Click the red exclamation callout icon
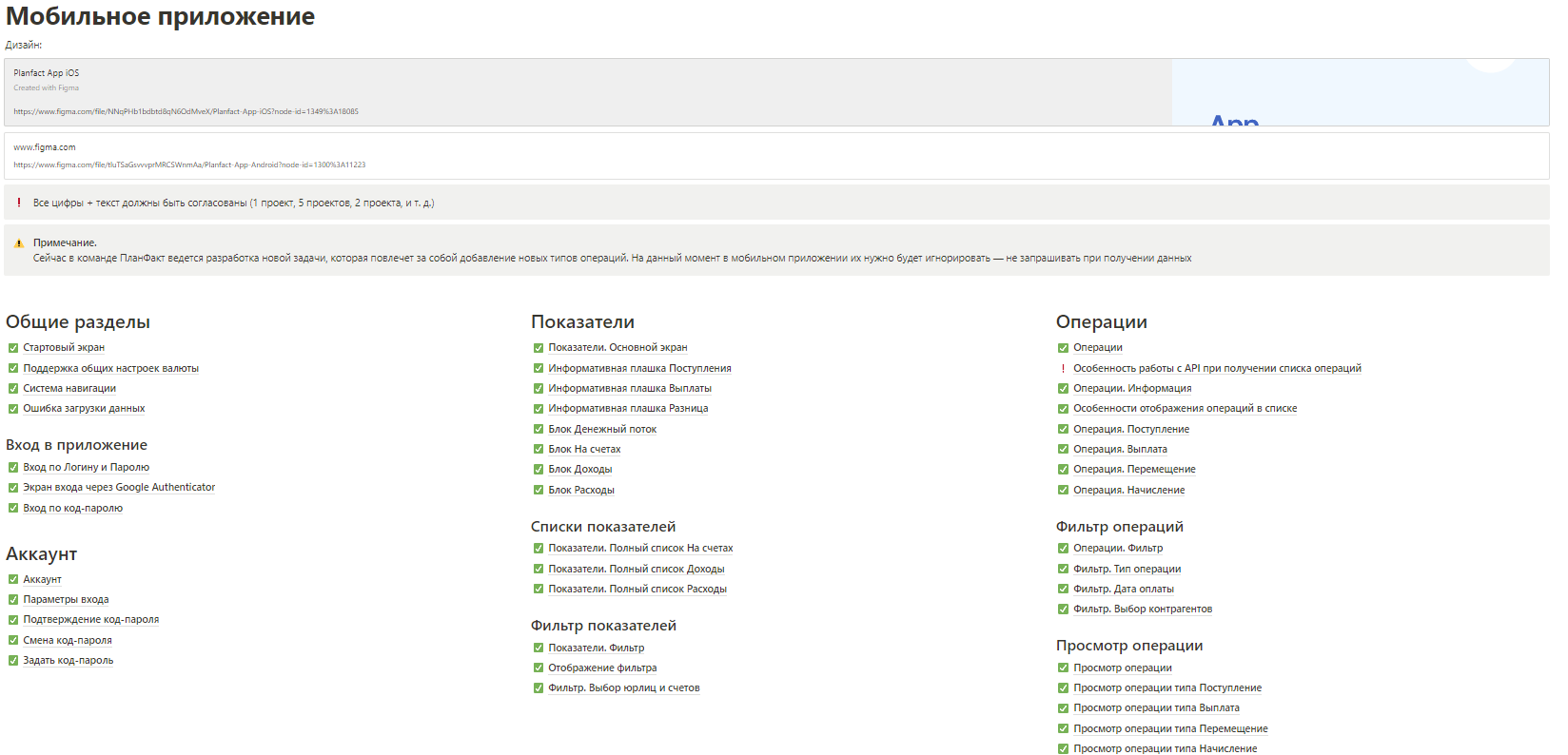Screen dimensions: 1568x755 click(19, 203)
